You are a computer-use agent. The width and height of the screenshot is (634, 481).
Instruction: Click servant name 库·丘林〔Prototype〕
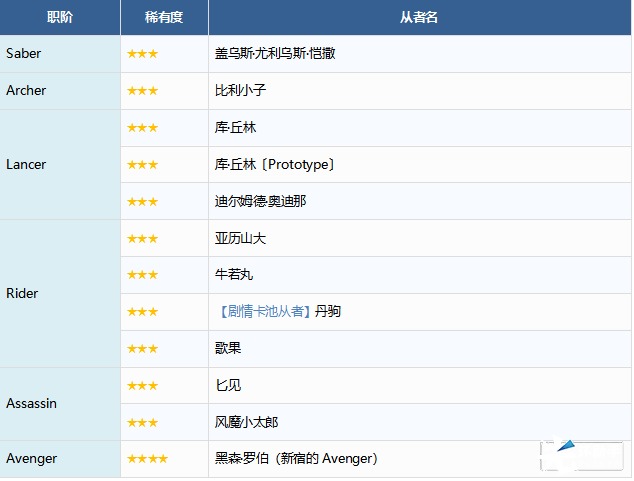click(x=275, y=165)
